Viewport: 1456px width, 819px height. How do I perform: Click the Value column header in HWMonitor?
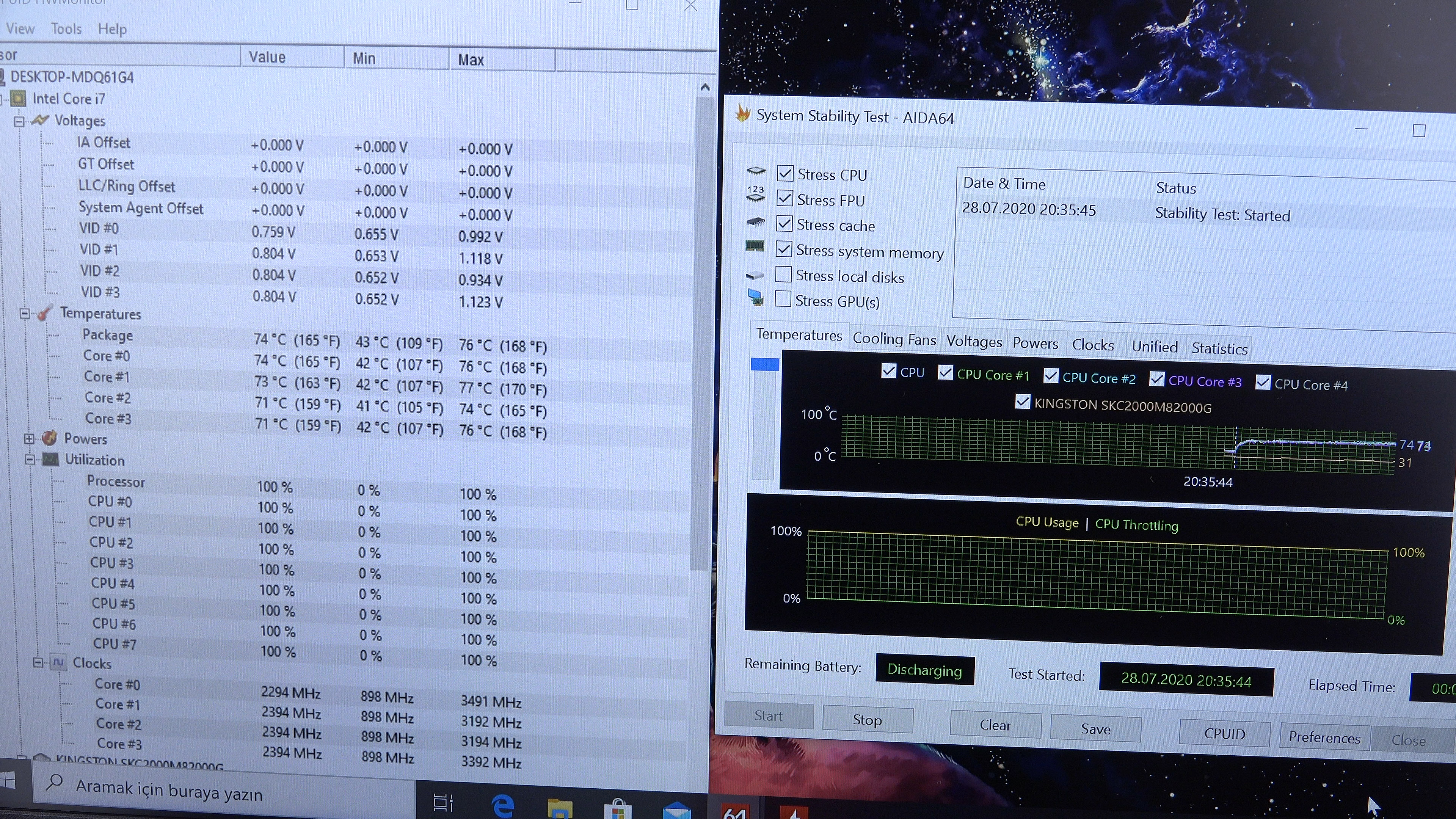tap(293, 56)
